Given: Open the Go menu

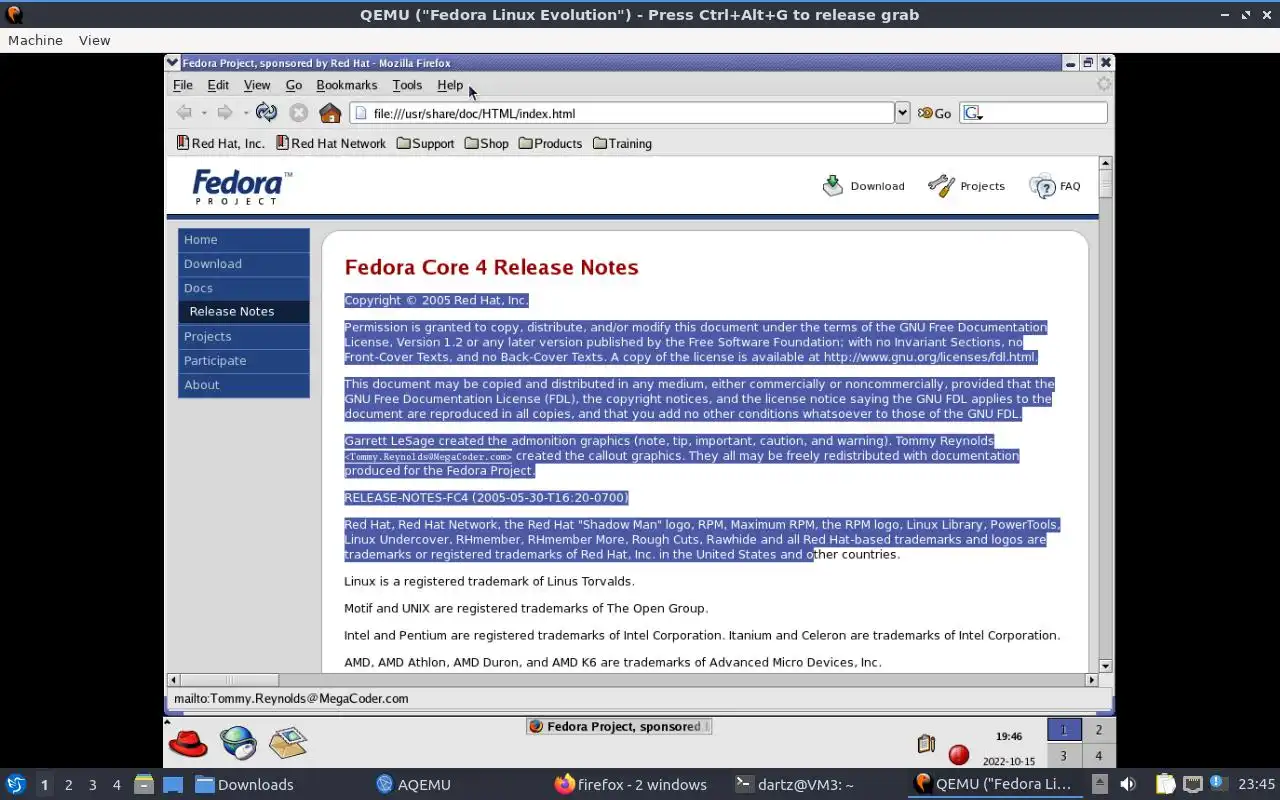Looking at the screenshot, I should (x=294, y=85).
